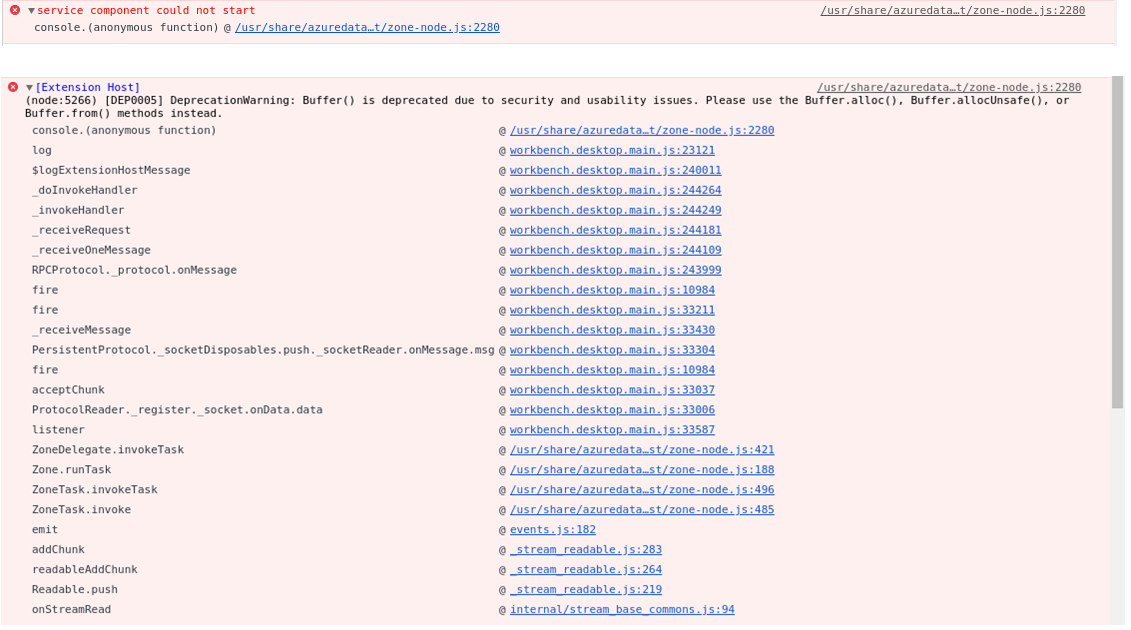Select the '[Extension Host]' label
The width and height of the screenshot is (1131, 630).
pos(87,87)
